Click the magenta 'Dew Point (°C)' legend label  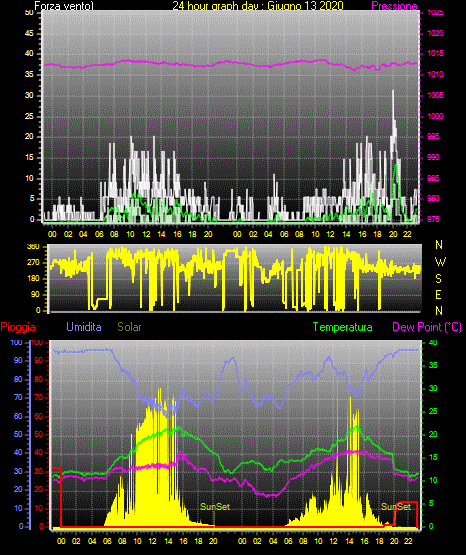(x=427, y=327)
